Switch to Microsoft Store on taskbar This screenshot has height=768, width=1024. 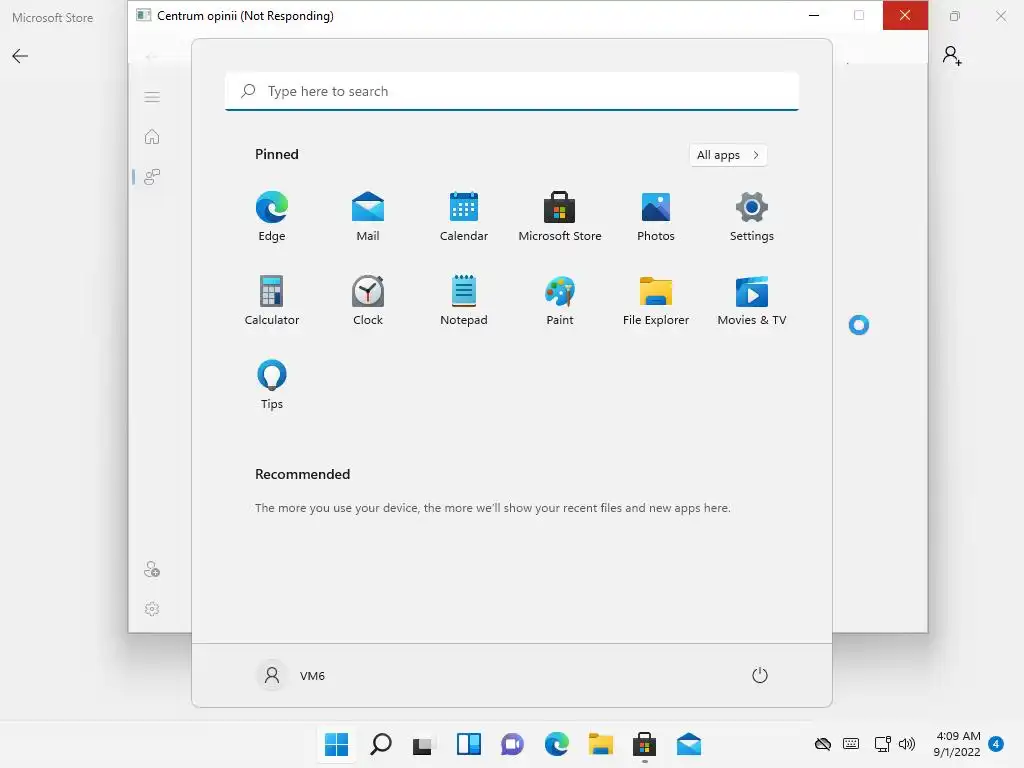coord(645,744)
